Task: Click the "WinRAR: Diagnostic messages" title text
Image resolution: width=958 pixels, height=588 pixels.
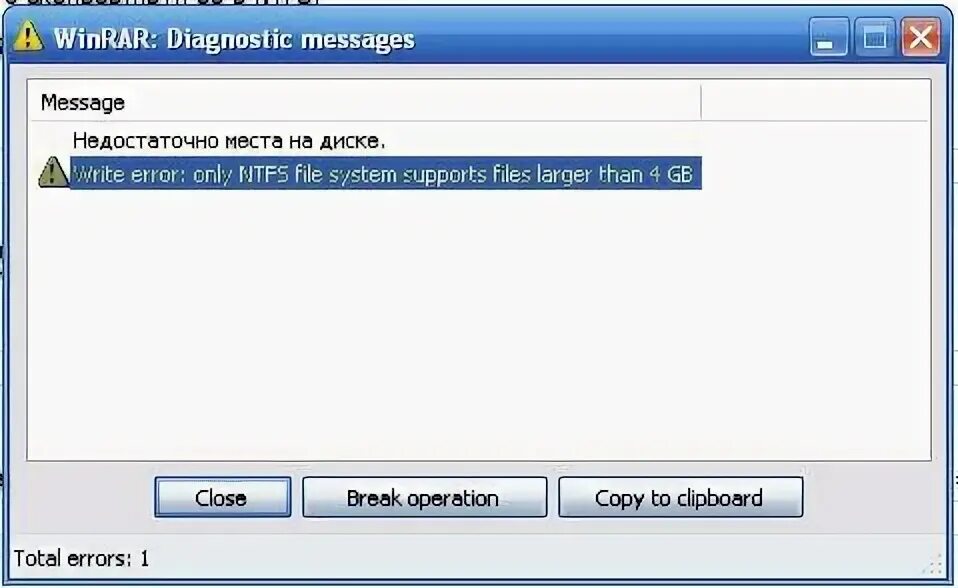Action: pos(234,39)
